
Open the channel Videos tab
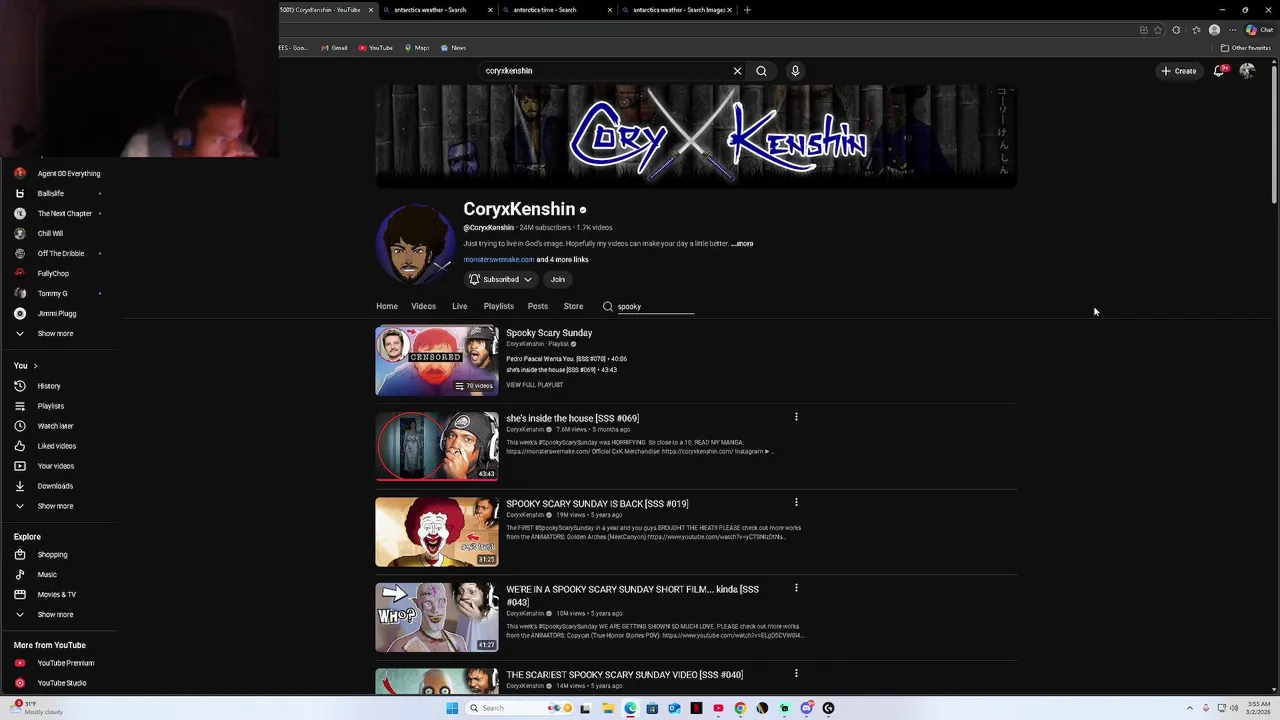click(423, 307)
